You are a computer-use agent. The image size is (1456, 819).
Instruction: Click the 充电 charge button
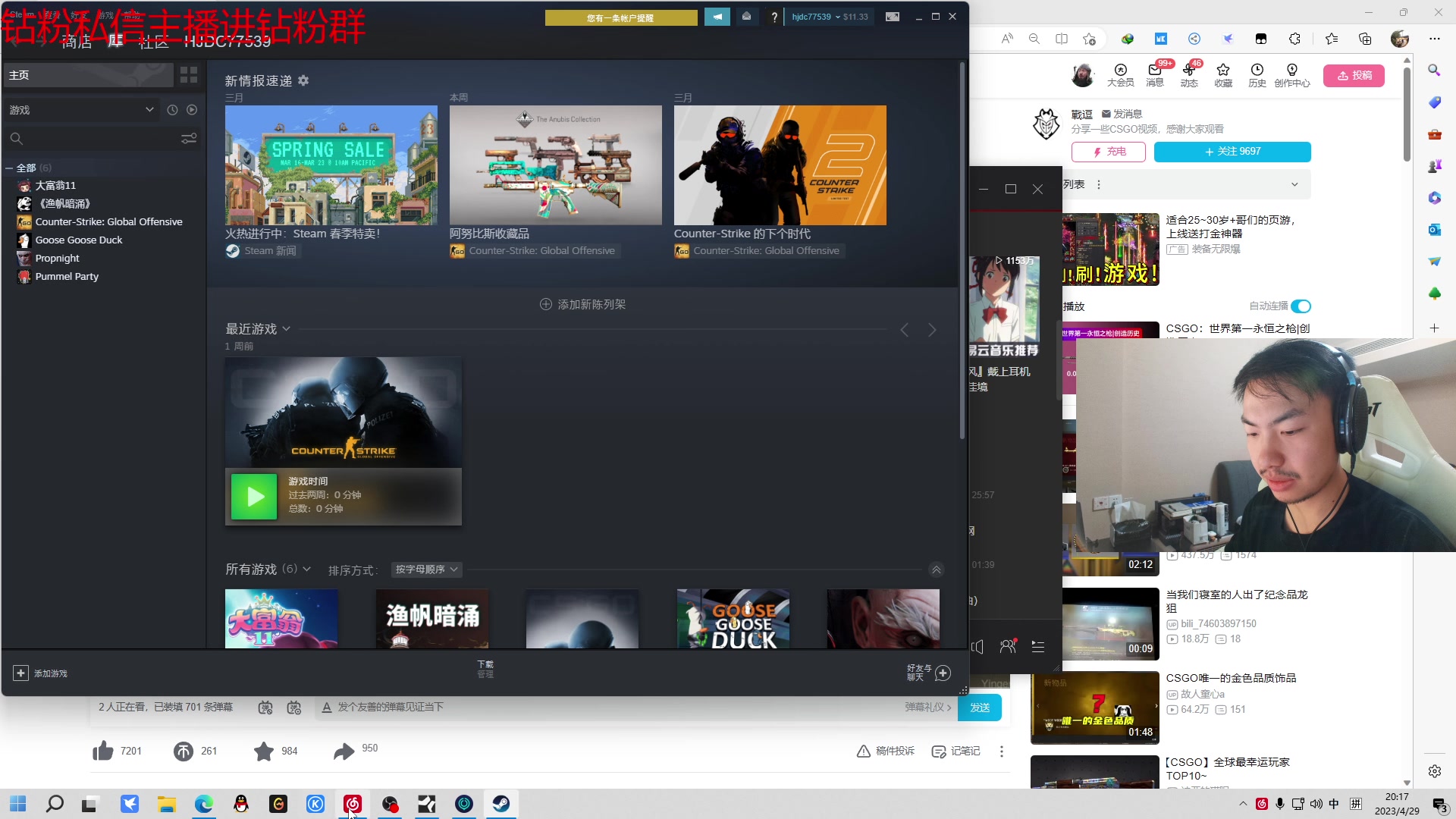click(x=1109, y=152)
